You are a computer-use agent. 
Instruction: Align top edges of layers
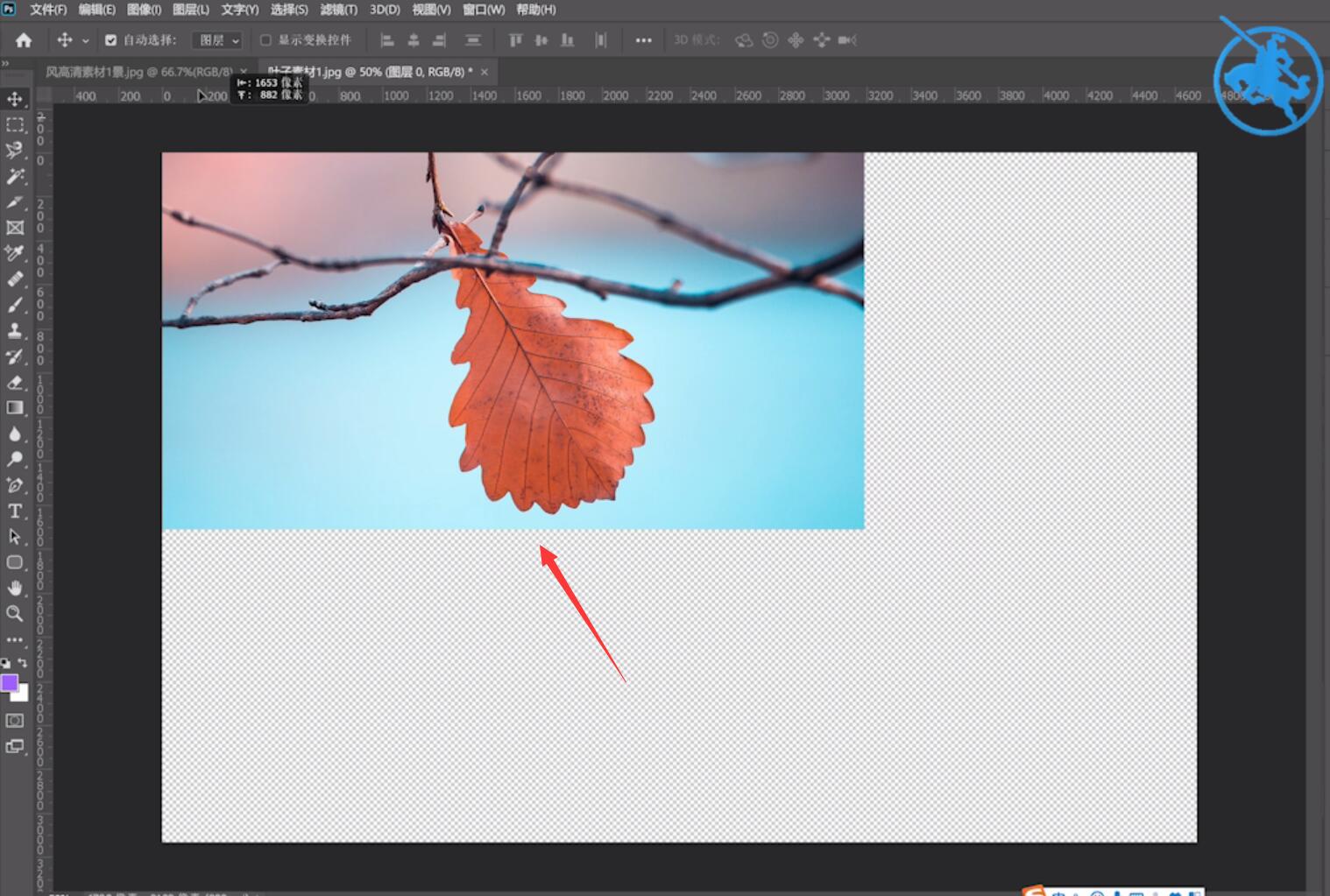coord(515,40)
